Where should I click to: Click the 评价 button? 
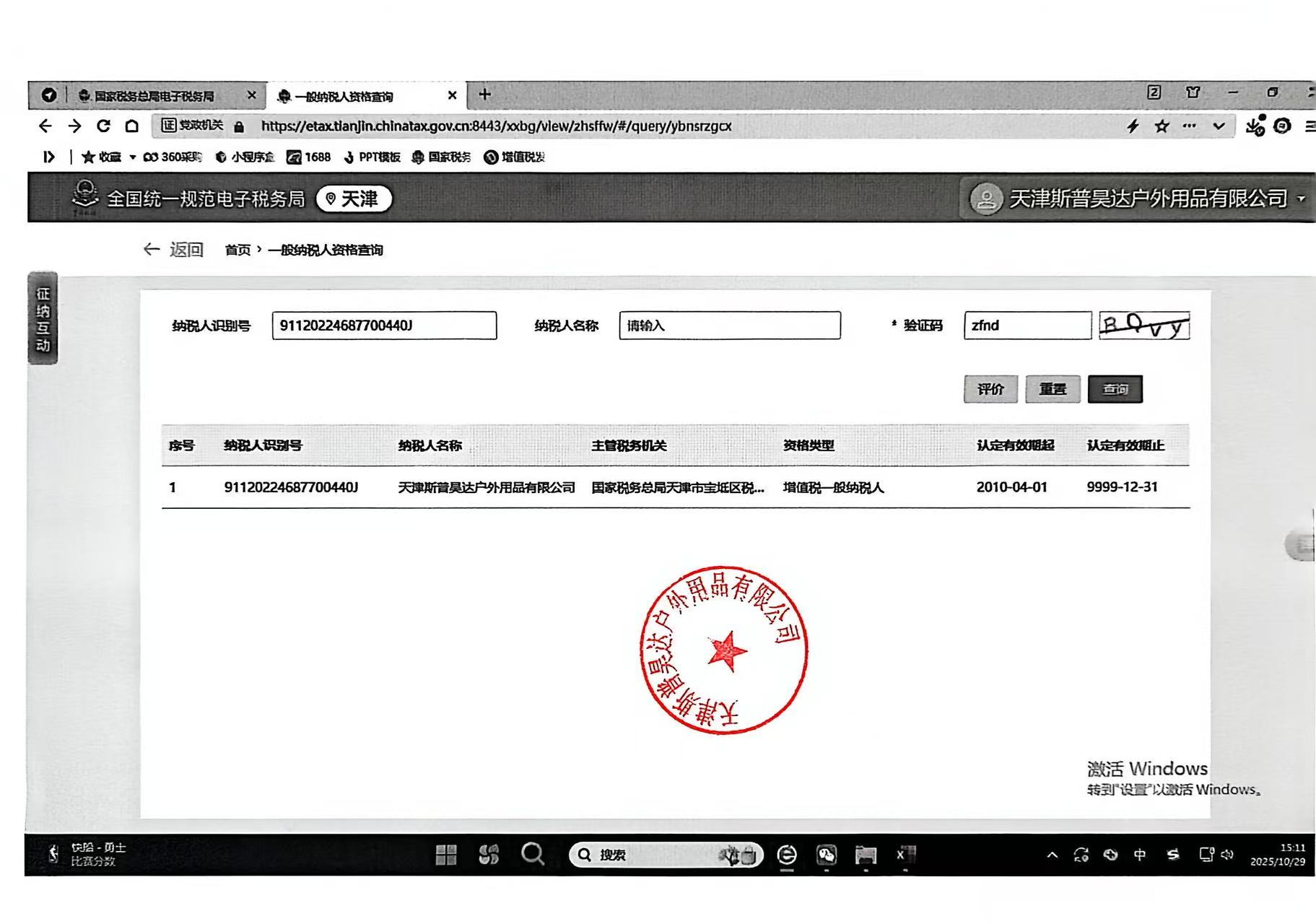990,389
